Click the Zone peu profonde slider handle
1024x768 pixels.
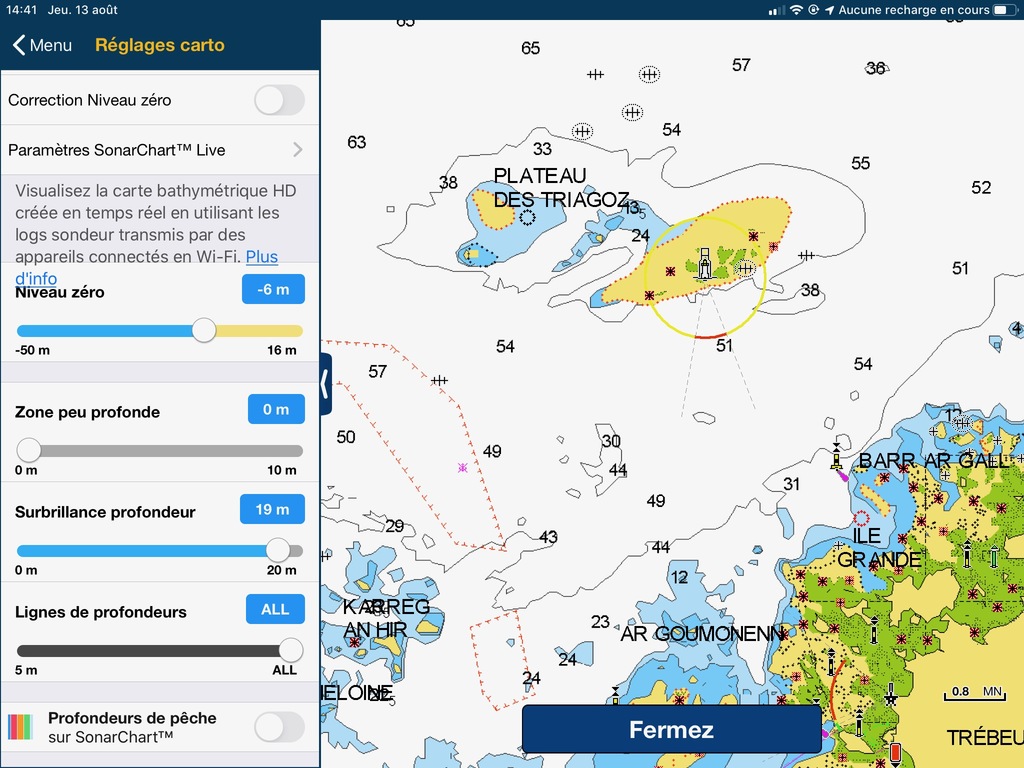coord(29,450)
